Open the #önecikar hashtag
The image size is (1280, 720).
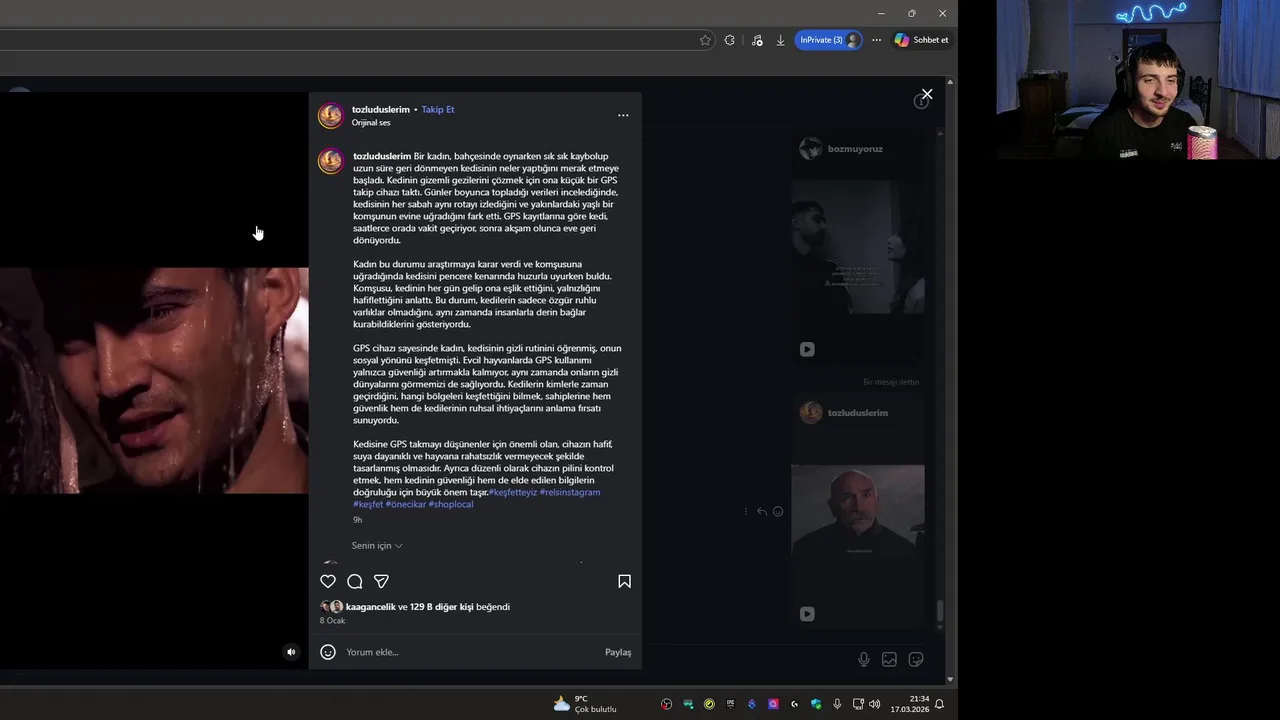point(406,504)
